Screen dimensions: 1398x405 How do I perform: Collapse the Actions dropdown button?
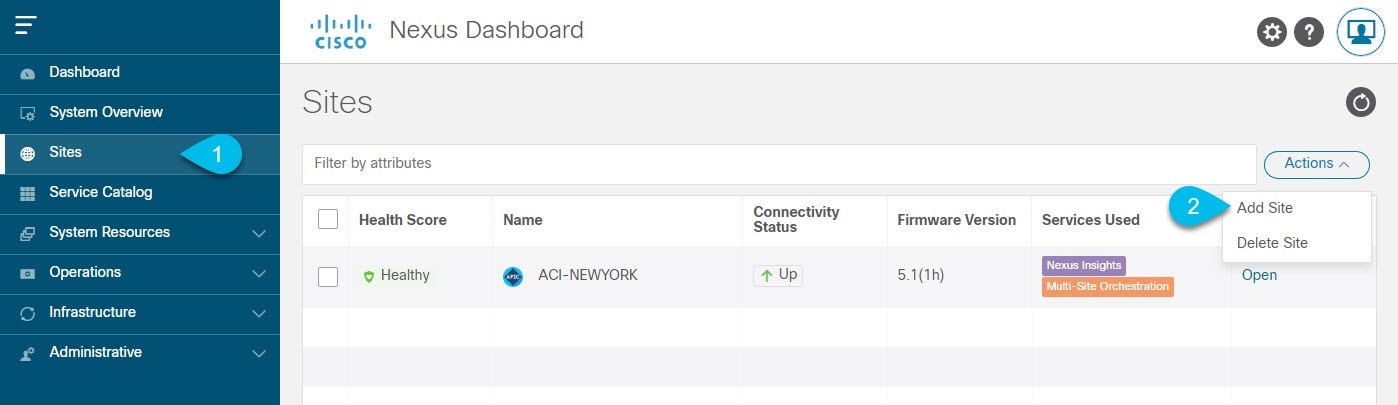pos(1316,164)
